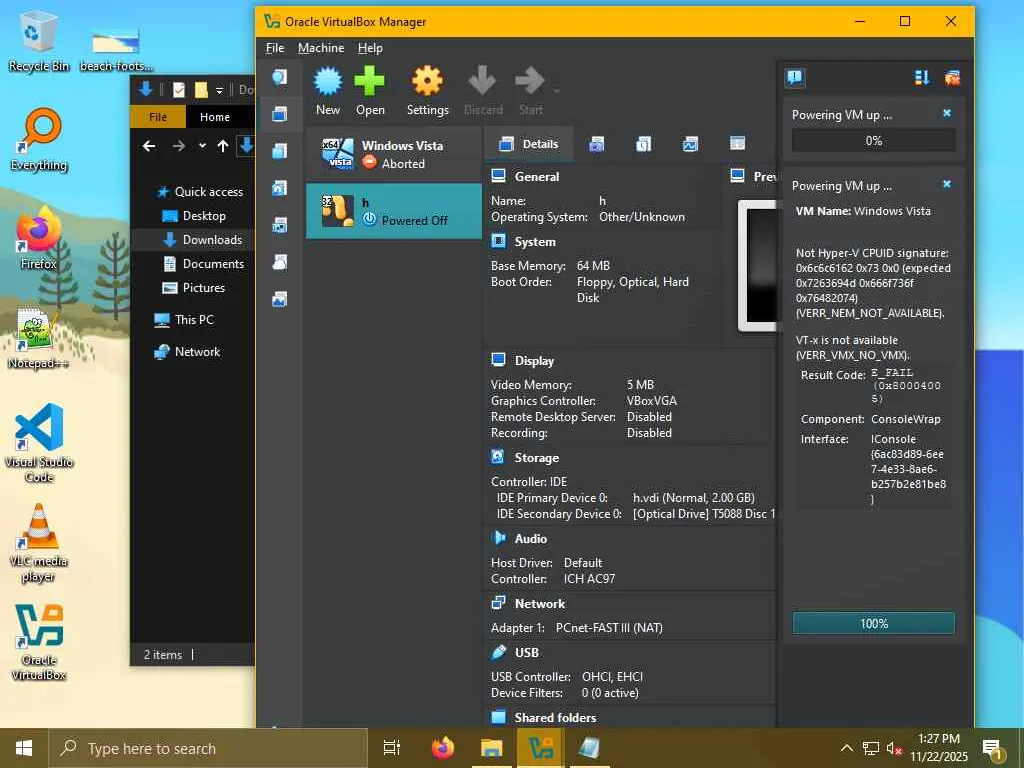The image size is (1024, 768).
Task: Open the Media tool in VirtualBox sidebar
Action: pyautogui.click(x=280, y=188)
